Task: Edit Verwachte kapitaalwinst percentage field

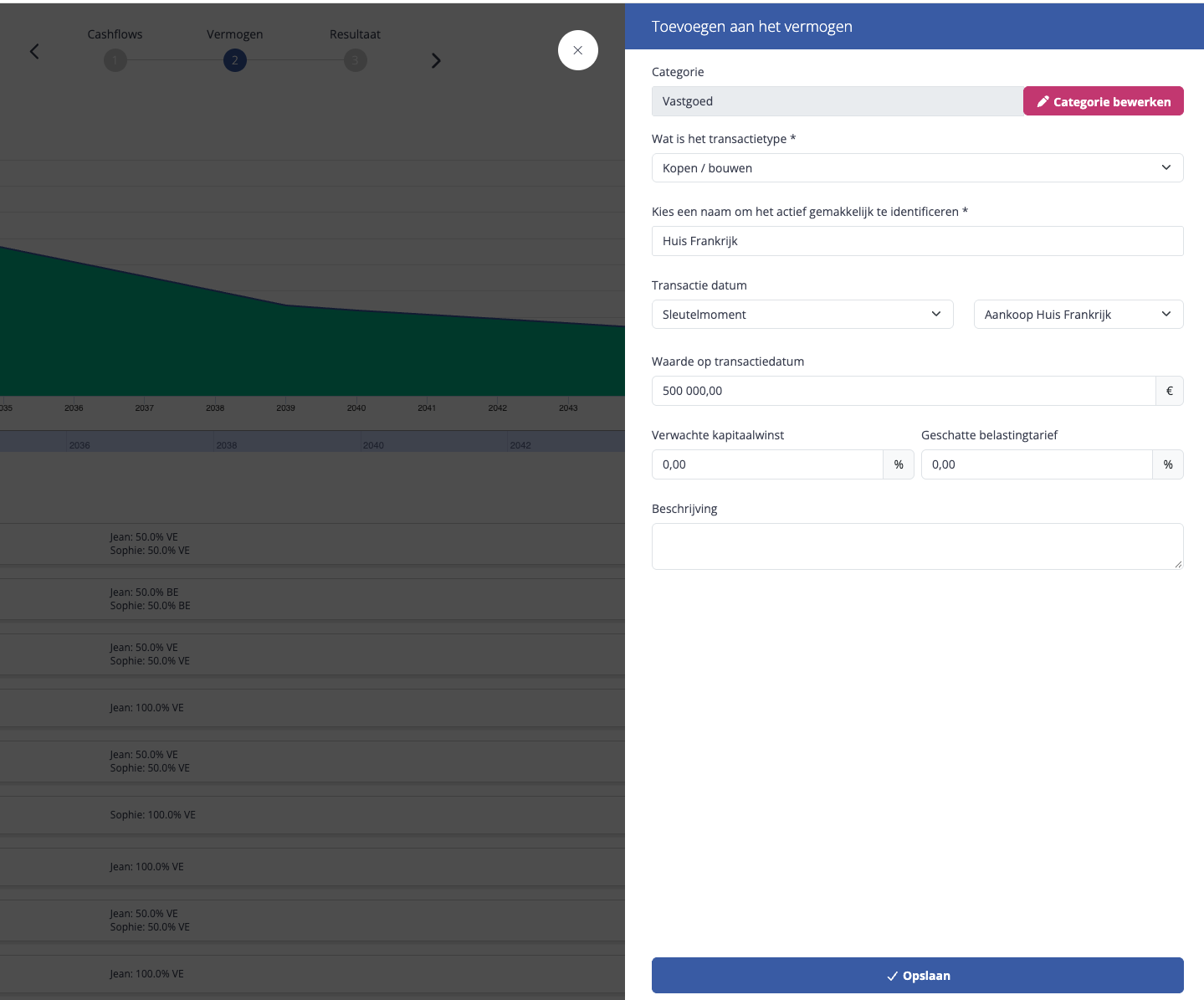Action: click(x=767, y=464)
